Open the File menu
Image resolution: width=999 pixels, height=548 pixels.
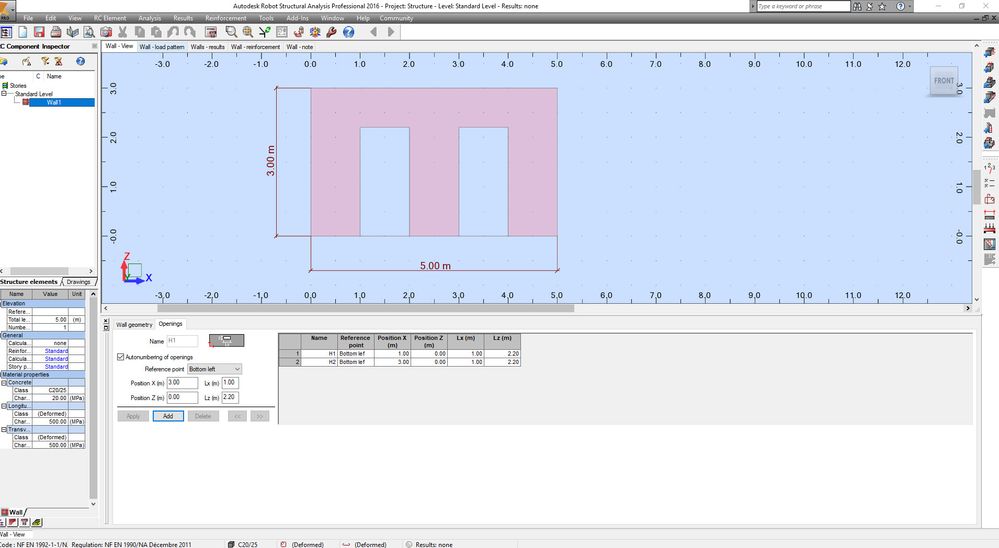tap(28, 18)
